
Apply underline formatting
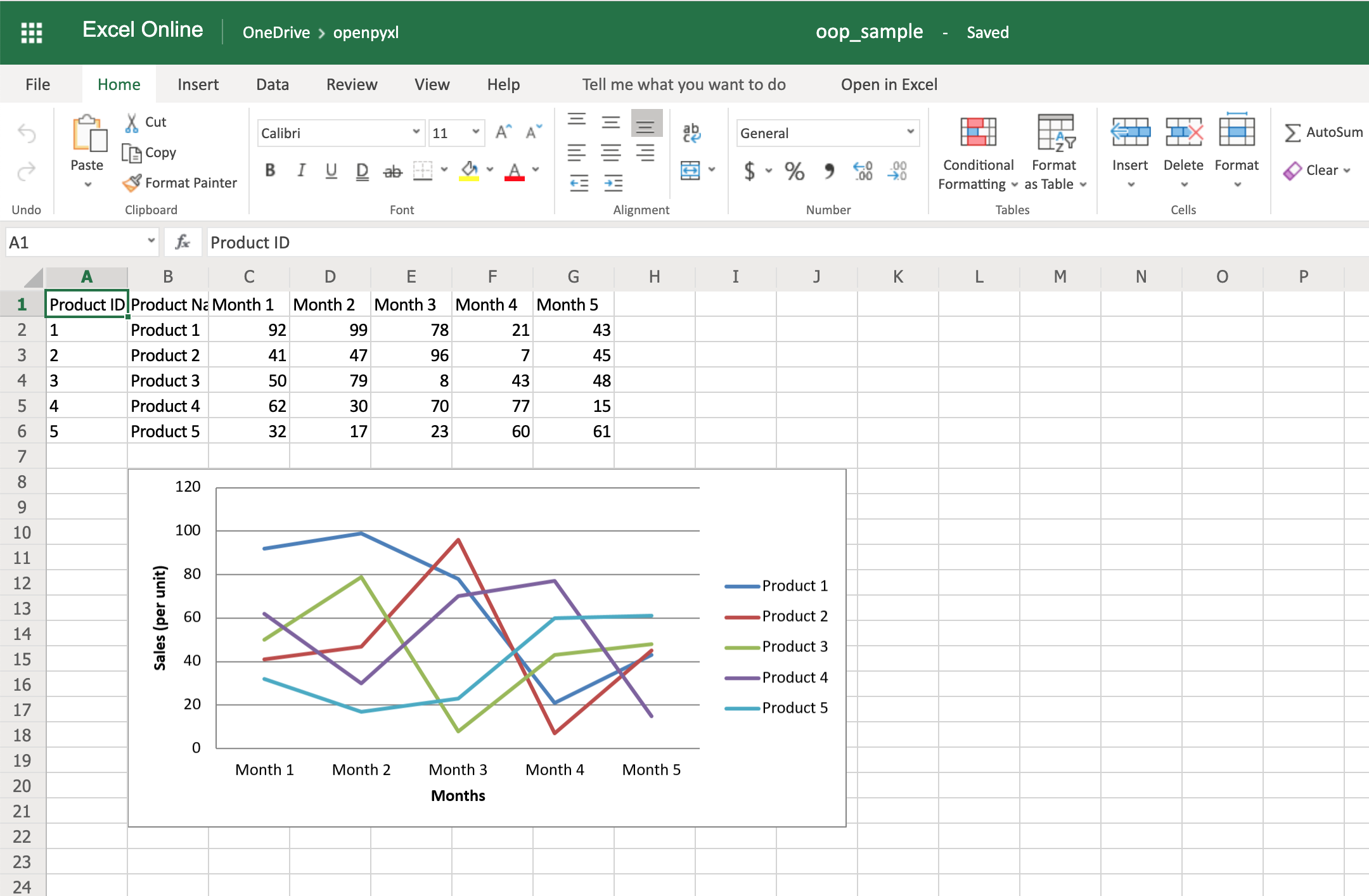[x=331, y=170]
